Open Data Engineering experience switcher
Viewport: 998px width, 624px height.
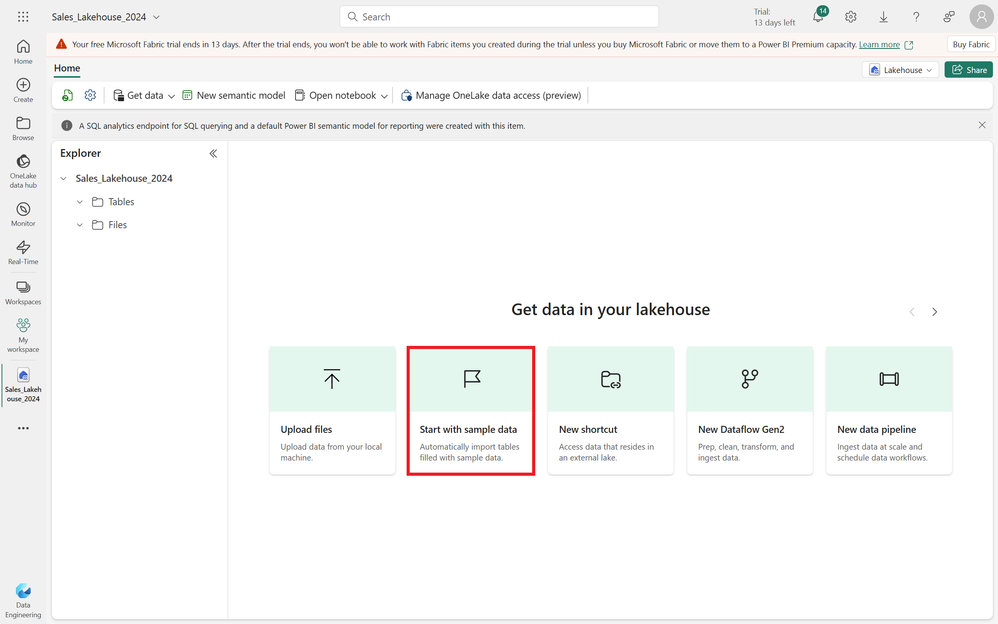tap(23, 600)
